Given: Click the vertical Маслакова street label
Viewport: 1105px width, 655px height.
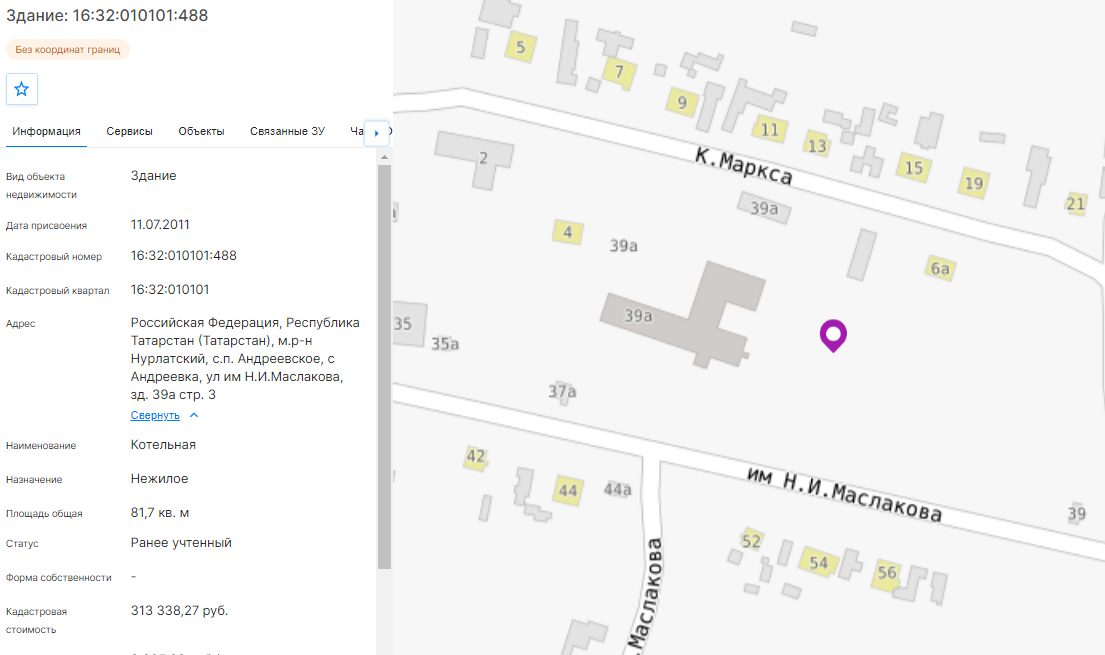Looking at the screenshot, I should tap(646, 594).
